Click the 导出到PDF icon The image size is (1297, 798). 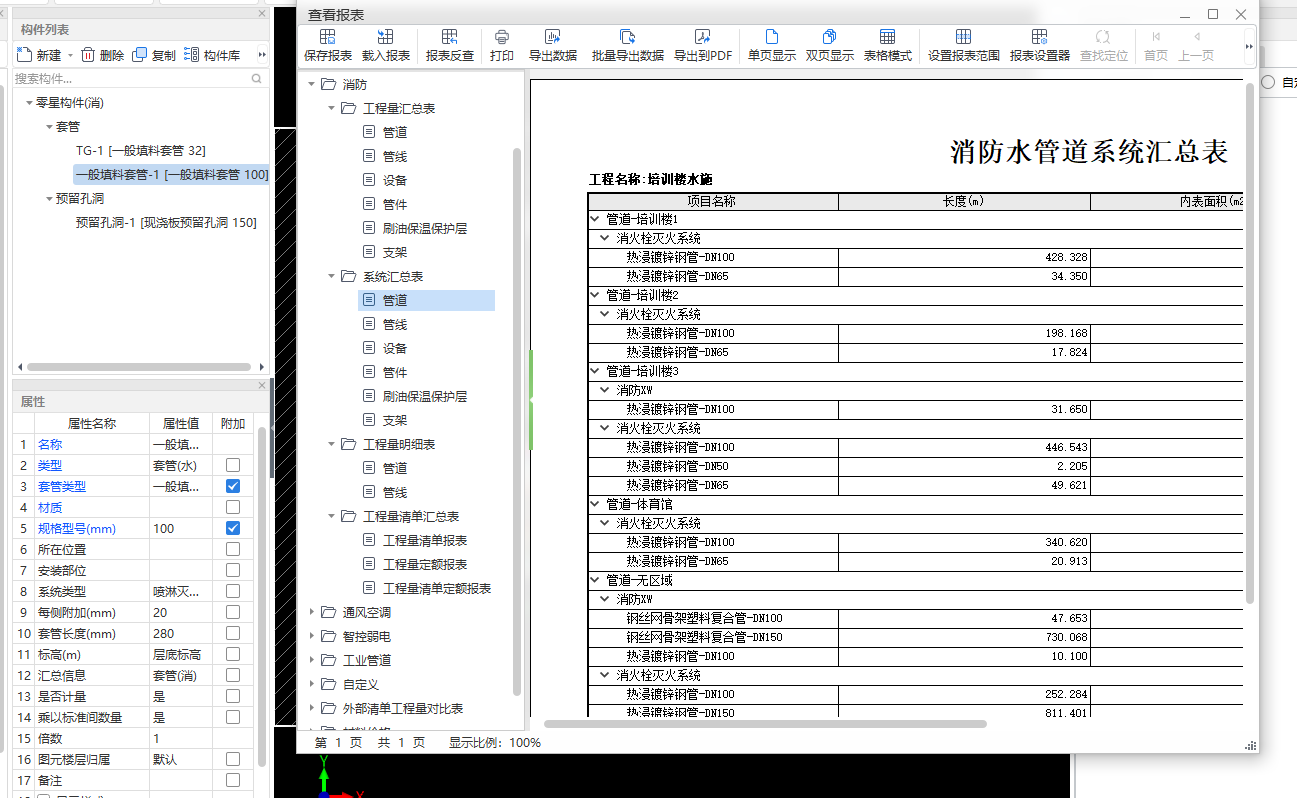(703, 46)
